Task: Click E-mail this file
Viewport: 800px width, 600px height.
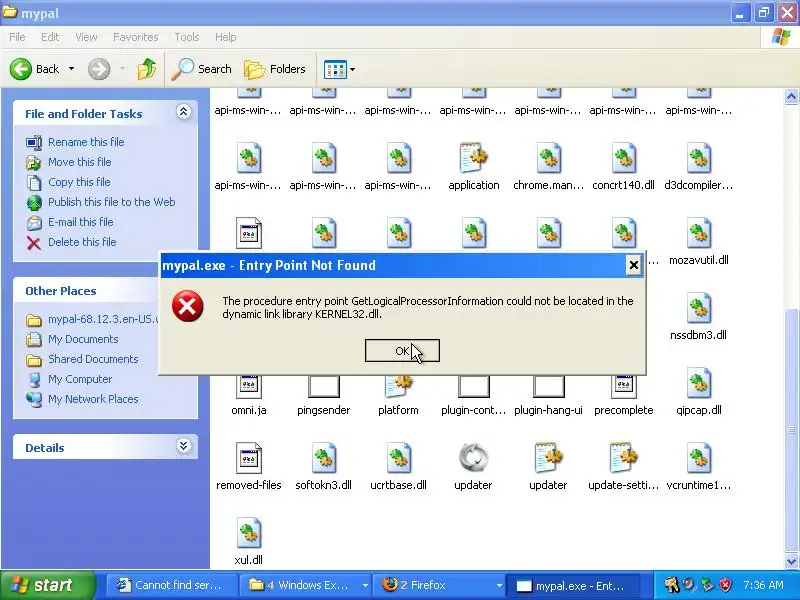Action: point(81,222)
